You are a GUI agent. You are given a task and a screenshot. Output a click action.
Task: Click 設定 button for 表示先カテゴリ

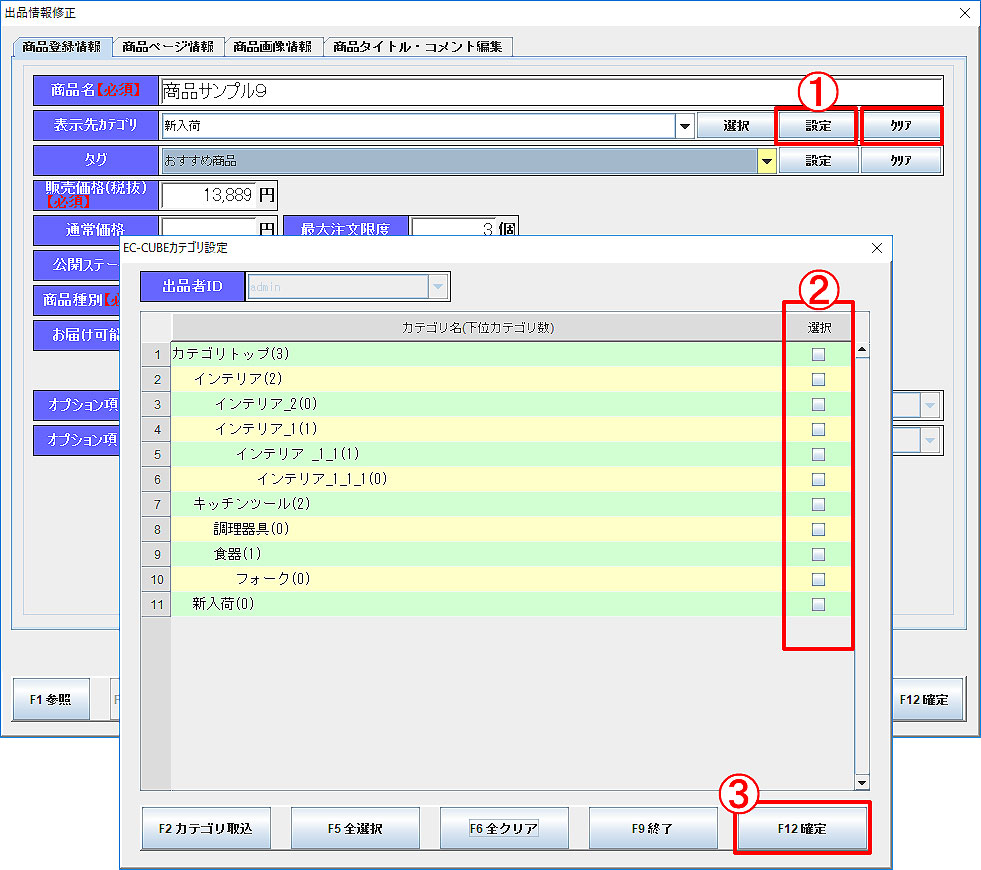[x=817, y=126]
